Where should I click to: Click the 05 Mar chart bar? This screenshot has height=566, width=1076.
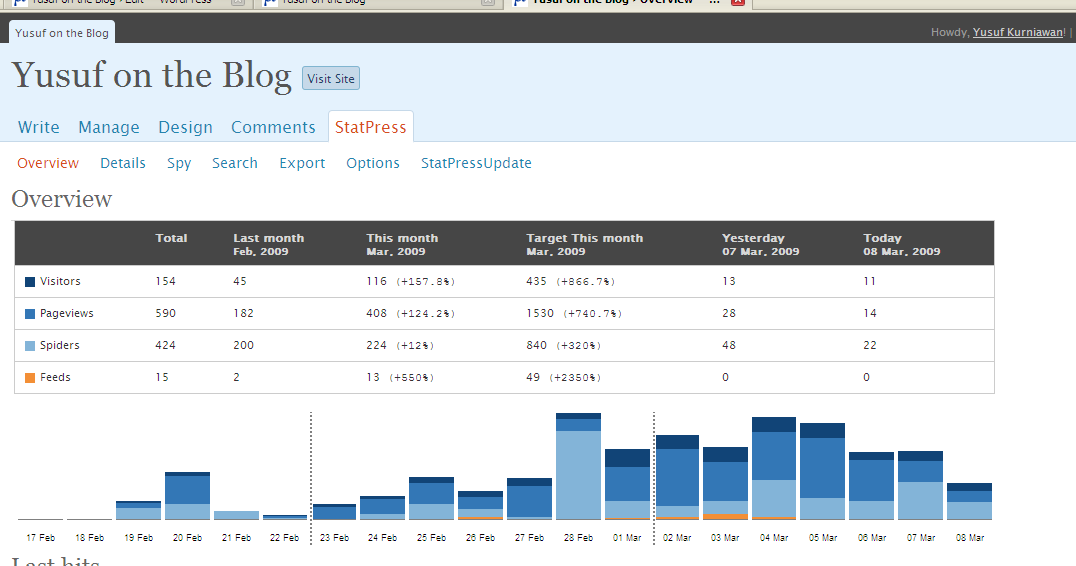coord(823,471)
